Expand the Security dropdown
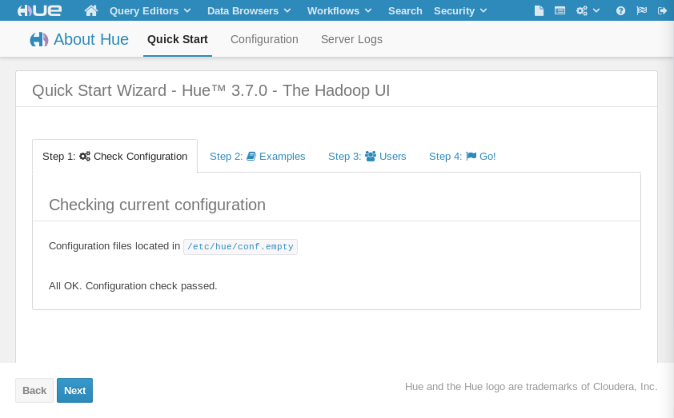This screenshot has width=674, height=418. [460, 11]
